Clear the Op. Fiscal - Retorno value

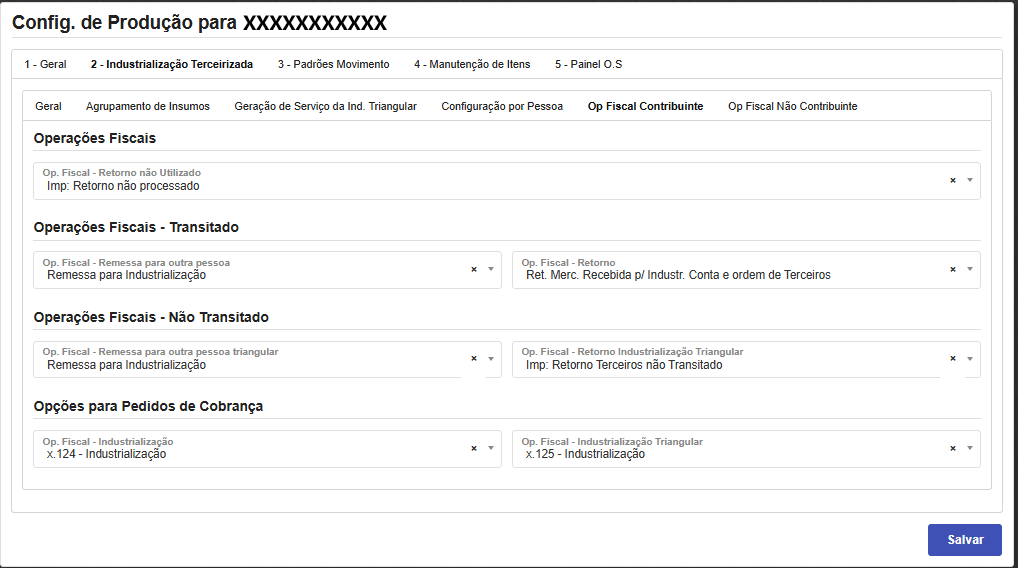pyautogui.click(x=952, y=269)
